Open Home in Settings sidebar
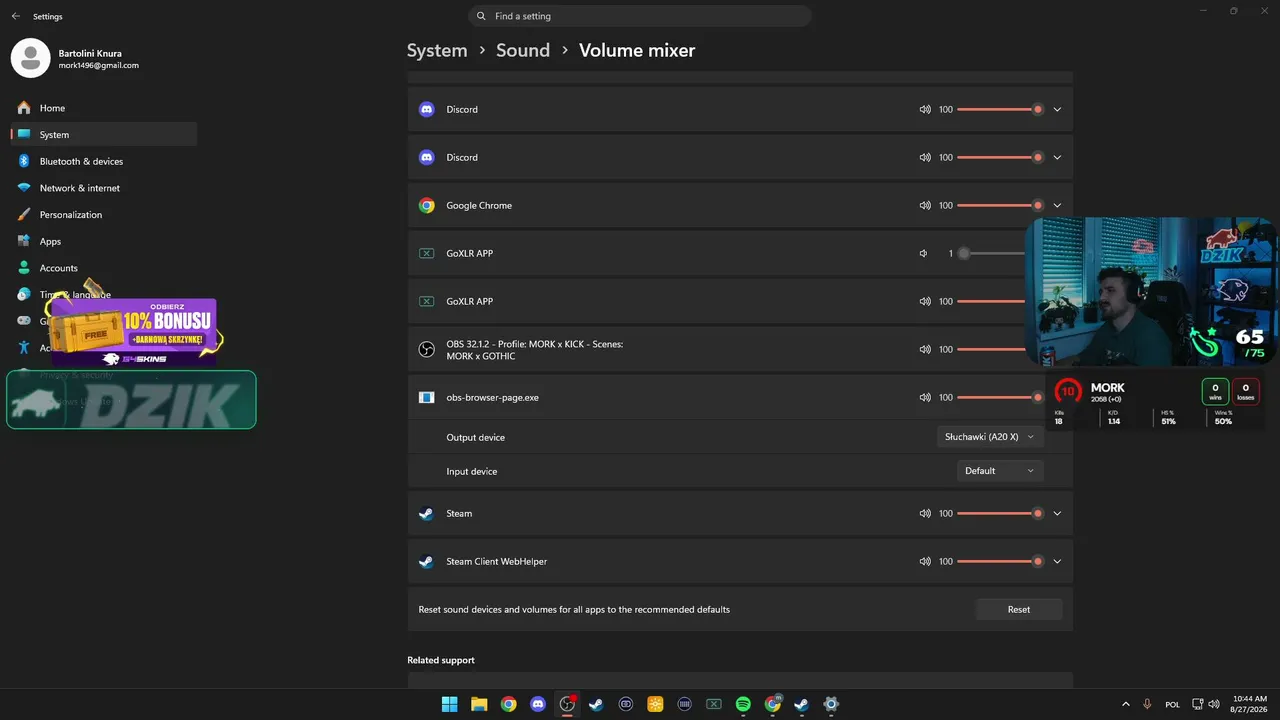Image resolution: width=1280 pixels, height=720 pixels. point(104,108)
